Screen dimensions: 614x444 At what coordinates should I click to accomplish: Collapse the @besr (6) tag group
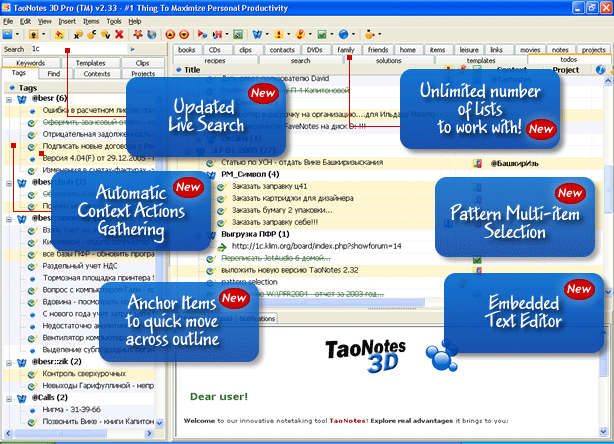(x=9, y=100)
